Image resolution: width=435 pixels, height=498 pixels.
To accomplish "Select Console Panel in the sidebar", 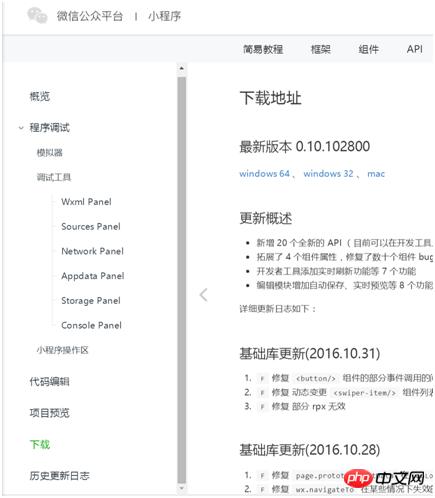I will (x=91, y=325).
